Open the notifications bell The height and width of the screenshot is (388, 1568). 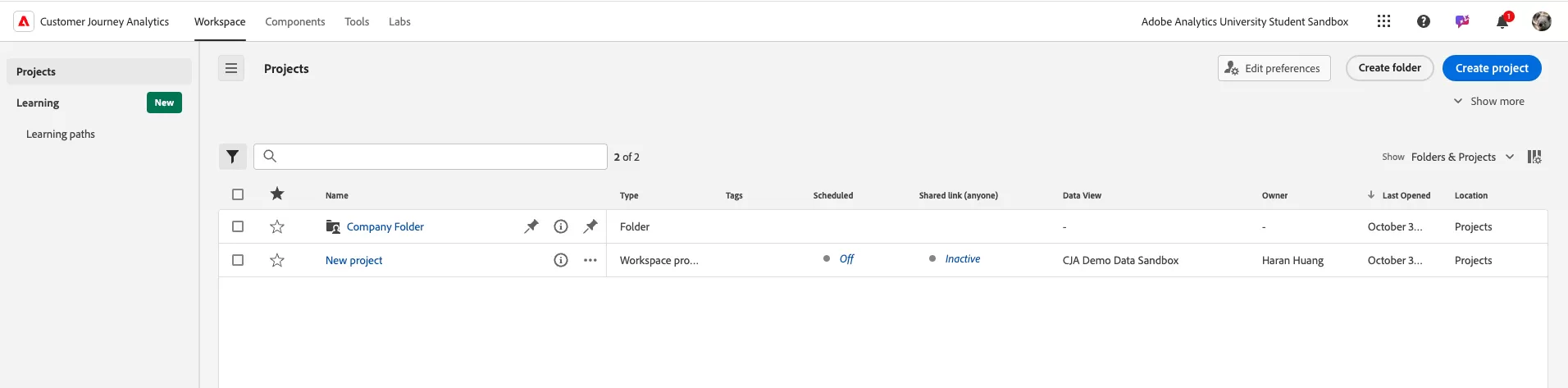[1502, 21]
